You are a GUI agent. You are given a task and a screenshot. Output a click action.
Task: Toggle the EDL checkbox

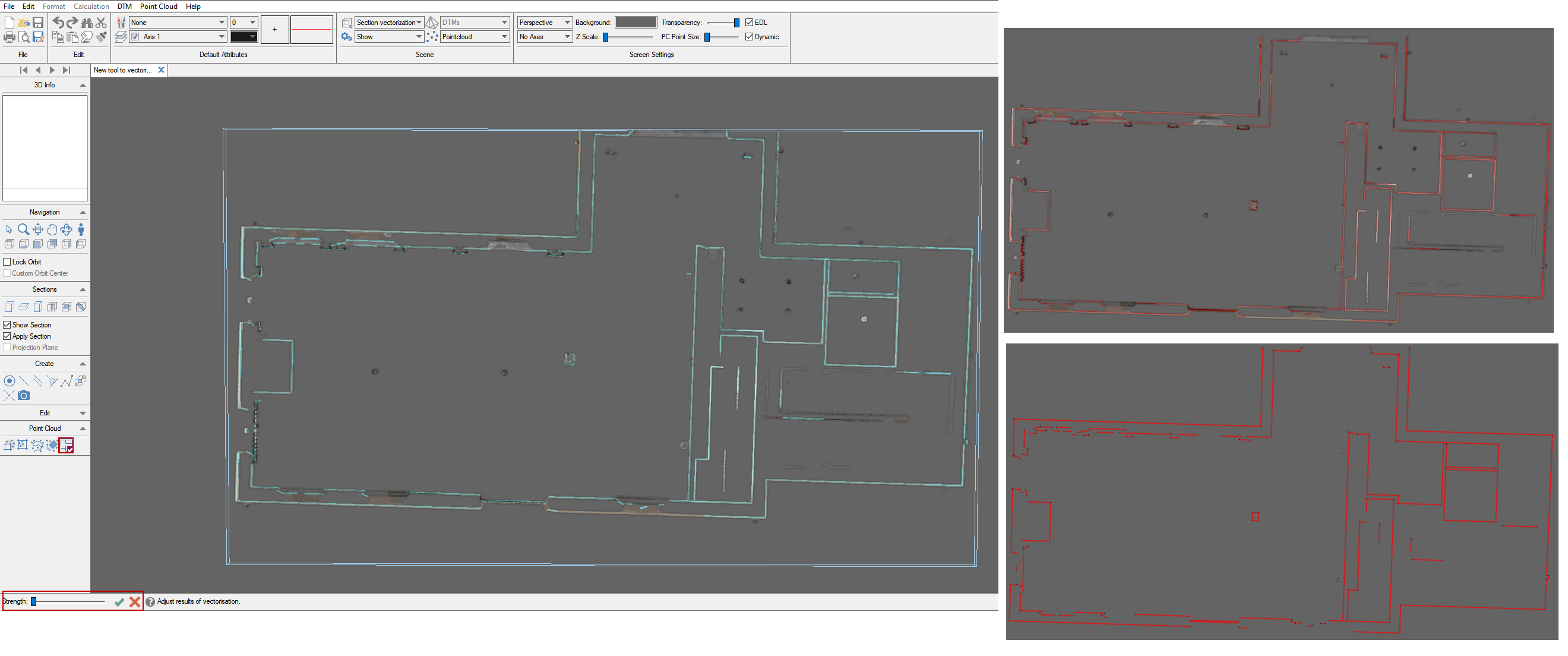pos(750,23)
